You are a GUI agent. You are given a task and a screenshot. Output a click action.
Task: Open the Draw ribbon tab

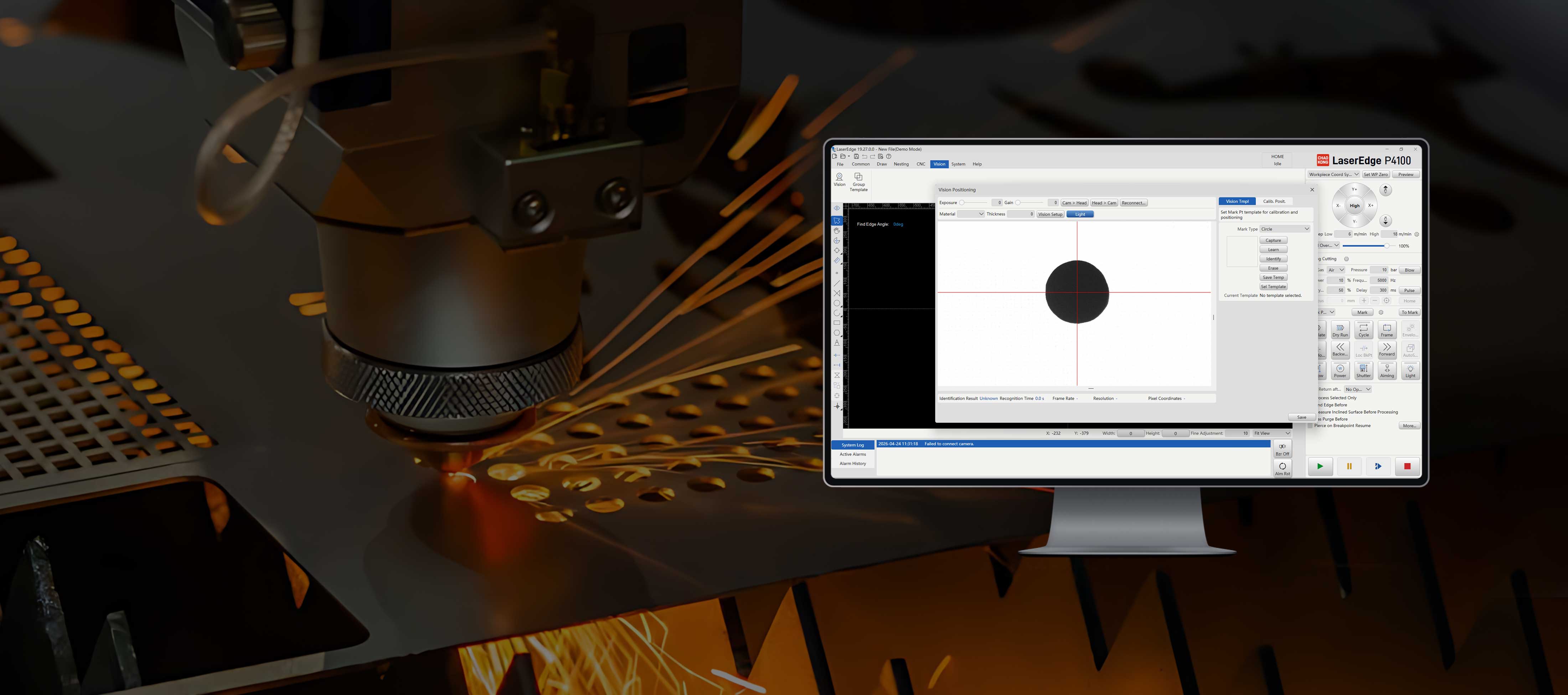pos(881,164)
